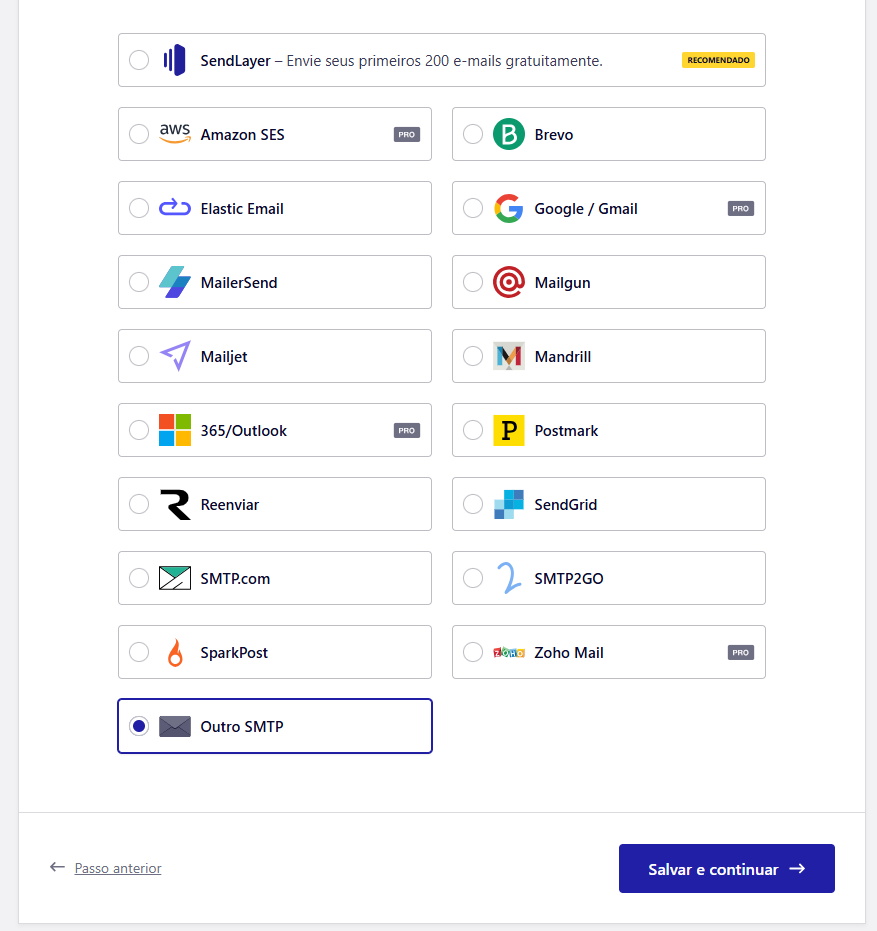Click the Amazon SES aws icon

point(173,133)
